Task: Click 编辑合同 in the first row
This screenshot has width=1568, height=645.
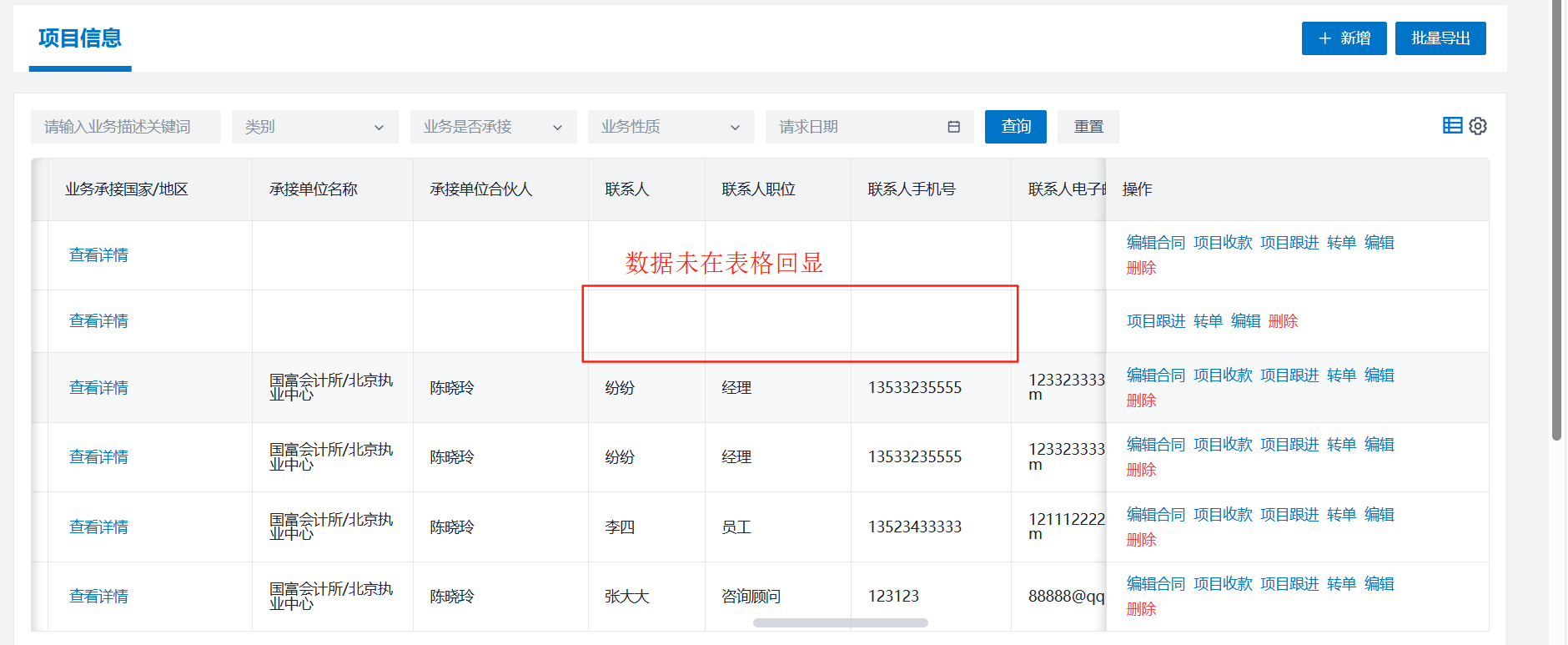Action: coord(1155,243)
